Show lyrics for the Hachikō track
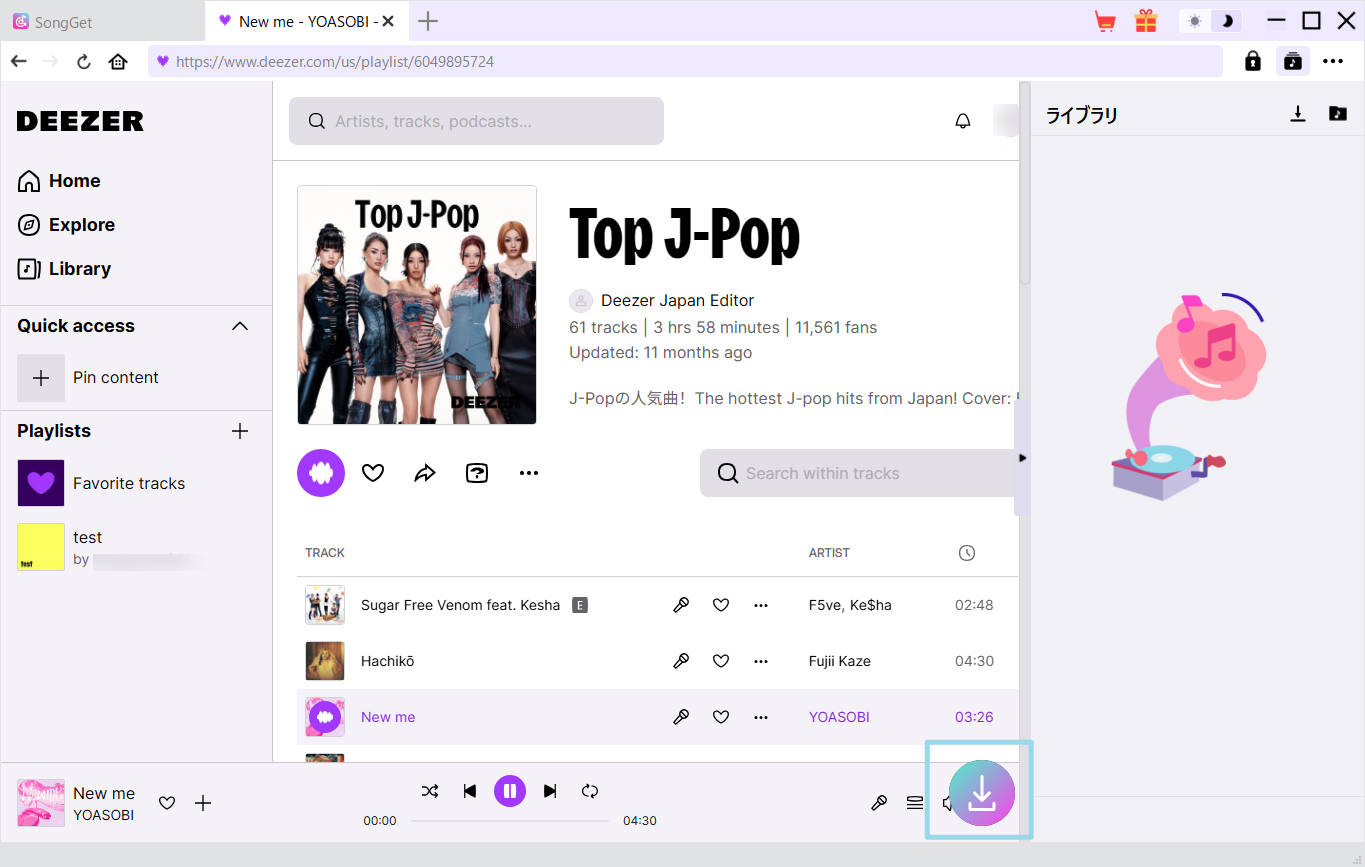The width and height of the screenshot is (1365, 867). pyautogui.click(x=681, y=661)
